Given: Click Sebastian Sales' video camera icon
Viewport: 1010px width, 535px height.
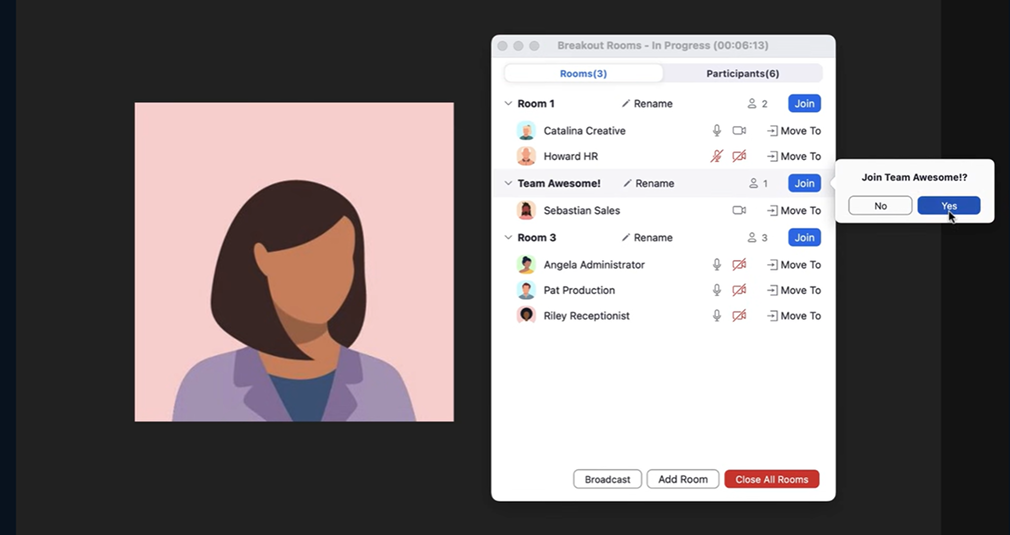Looking at the screenshot, I should pyautogui.click(x=739, y=211).
